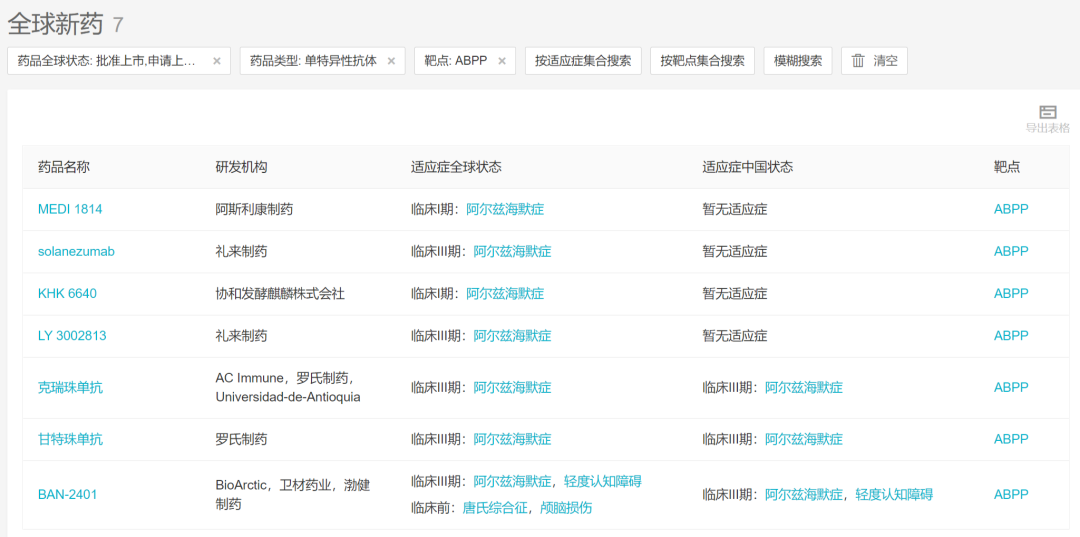Viewport: 1080px width, 537px height.
Task: Click 唐氏综合征 link in BAN-2401 row
Action: pos(495,508)
